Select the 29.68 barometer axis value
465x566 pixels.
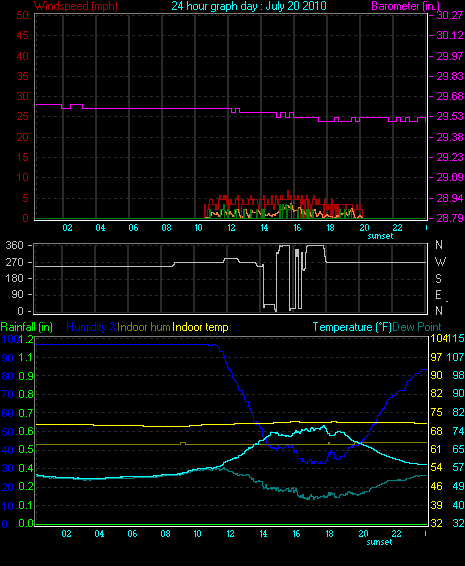click(x=450, y=96)
